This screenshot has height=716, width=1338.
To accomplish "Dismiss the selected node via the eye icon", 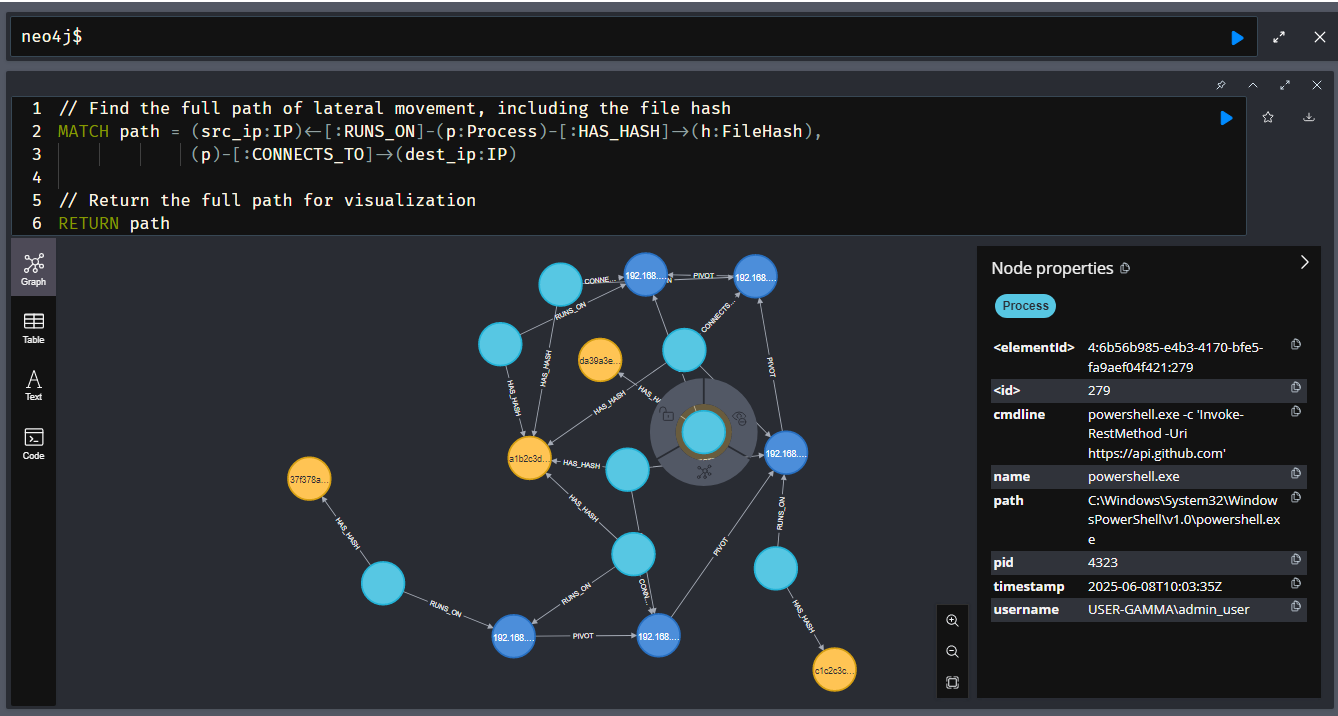I will tap(740, 418).
